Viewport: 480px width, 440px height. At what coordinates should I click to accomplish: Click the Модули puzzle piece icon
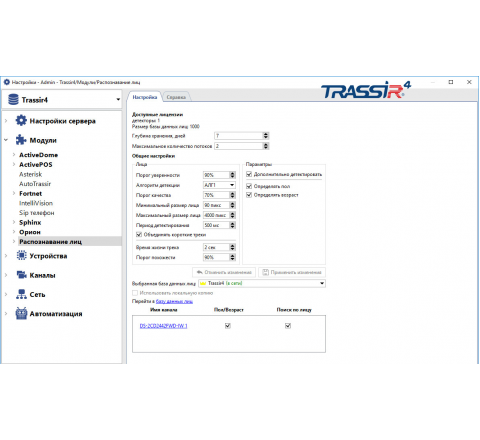pos(21,140)
